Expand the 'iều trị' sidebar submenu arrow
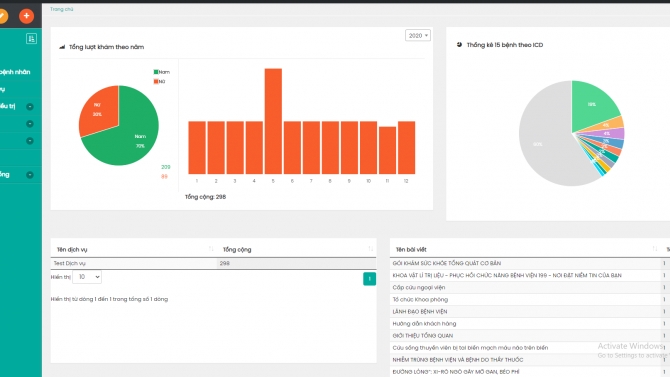This screenshot has height=377, width=670. pyautogui.click(x=30, y=106)
